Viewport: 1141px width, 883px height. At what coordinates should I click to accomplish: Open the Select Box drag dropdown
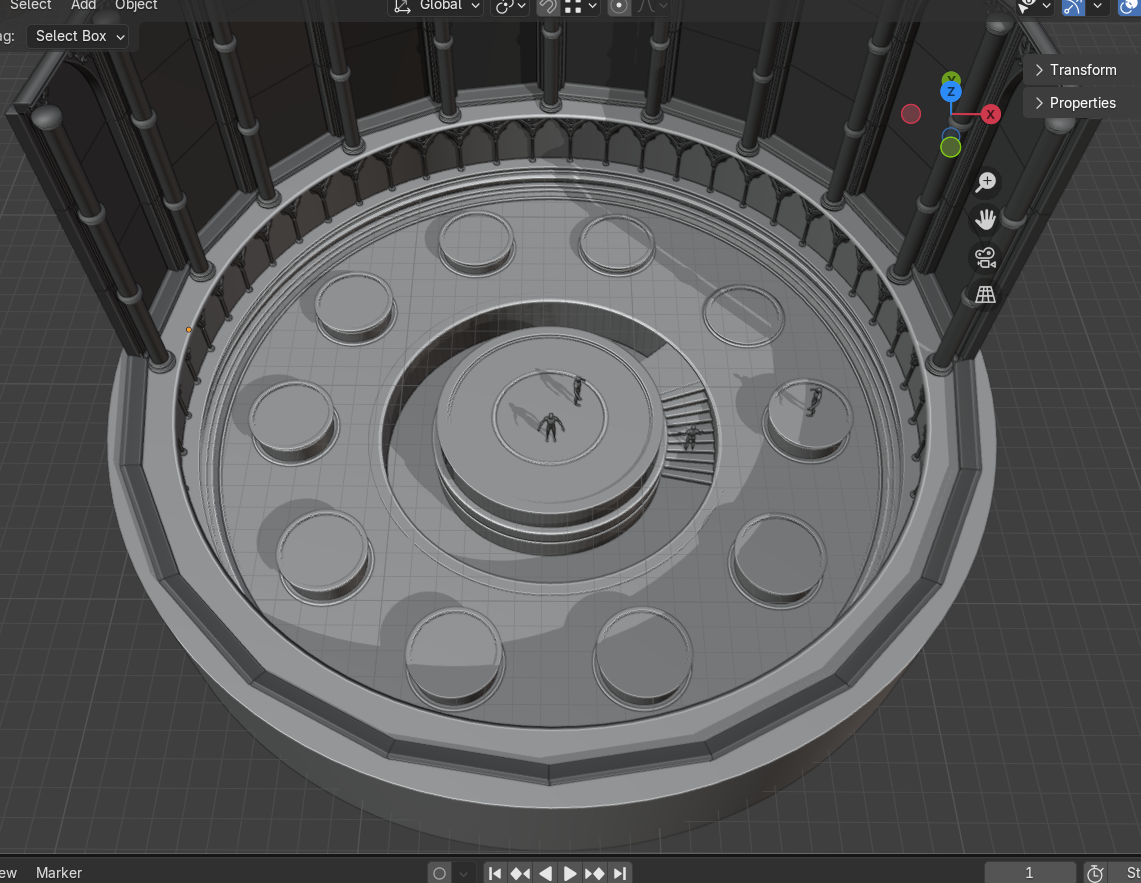click(81, 36)
